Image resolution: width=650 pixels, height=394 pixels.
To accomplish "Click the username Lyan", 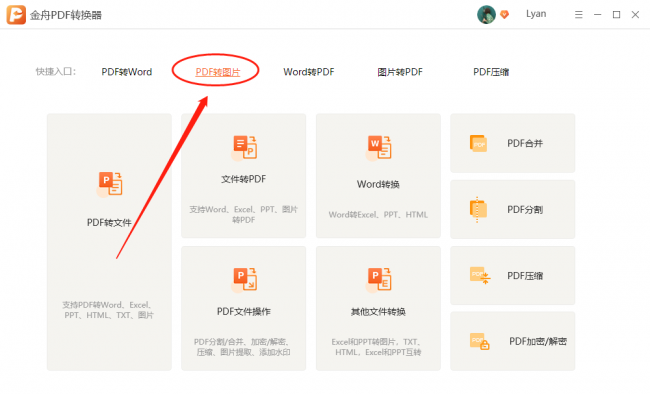I will click(536, 14).
